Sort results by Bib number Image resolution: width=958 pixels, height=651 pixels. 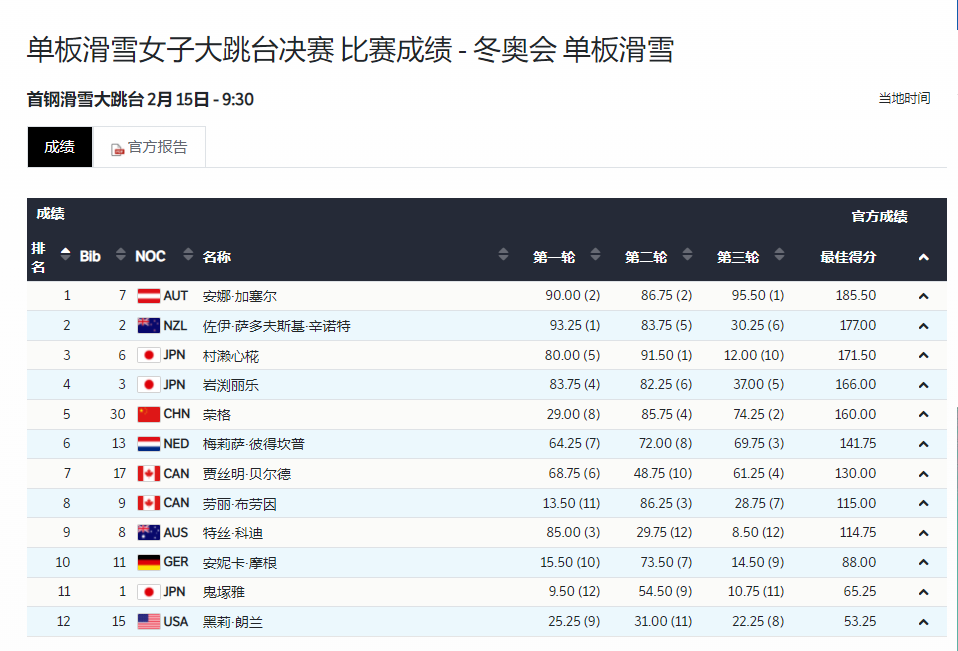[121, 256]
